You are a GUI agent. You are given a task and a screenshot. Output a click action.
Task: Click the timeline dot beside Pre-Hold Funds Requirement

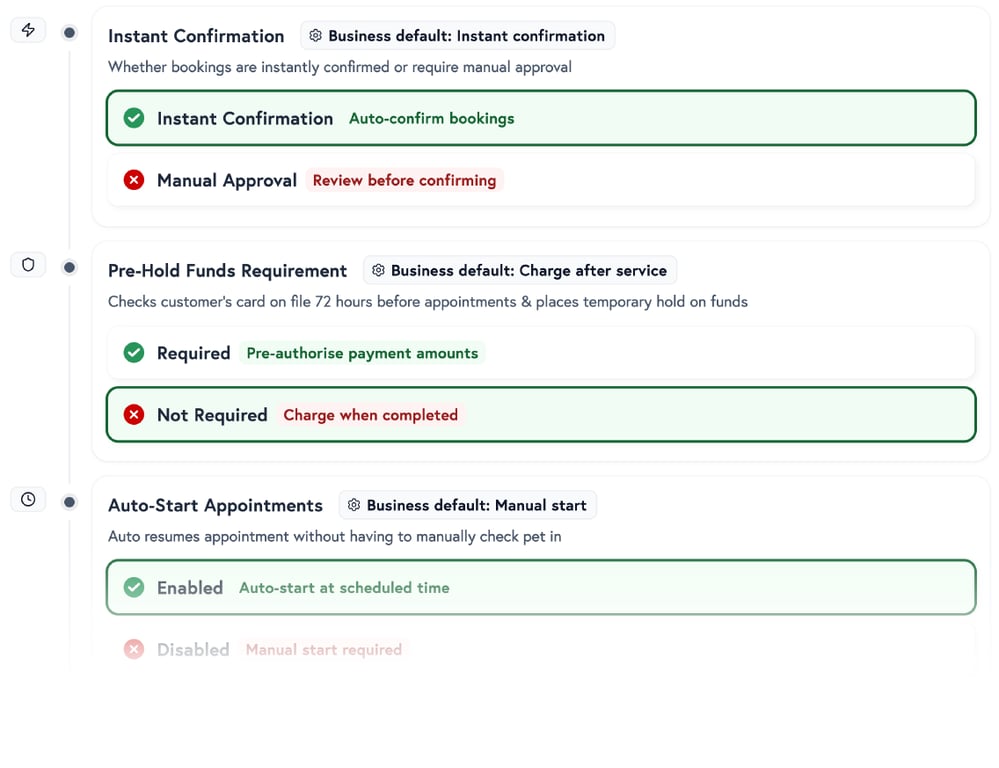pos(69,267)
